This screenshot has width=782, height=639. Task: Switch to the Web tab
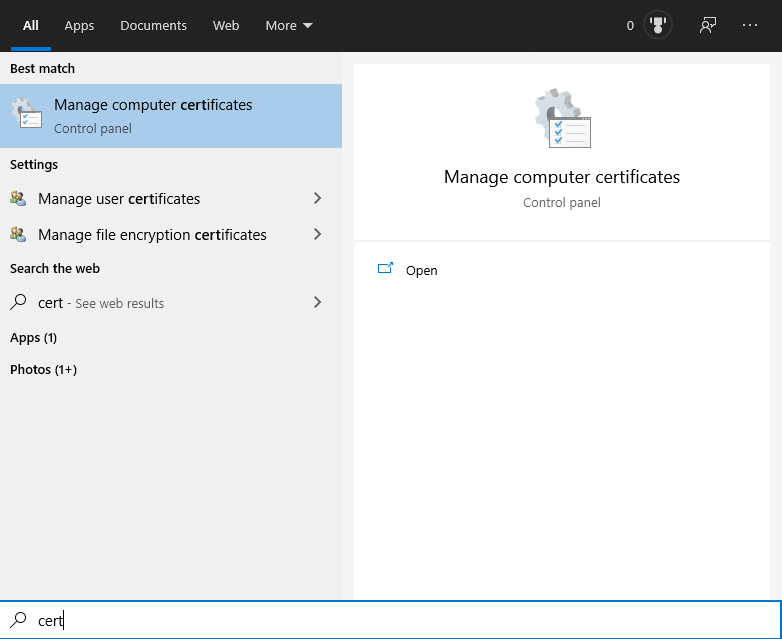click(x=226, y=25)
